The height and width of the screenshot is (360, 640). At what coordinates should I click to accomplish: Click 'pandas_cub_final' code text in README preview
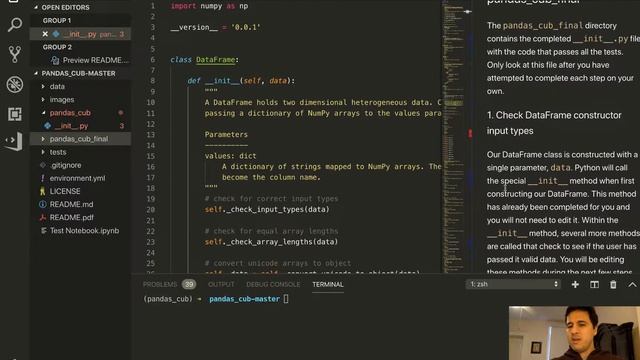542,25
